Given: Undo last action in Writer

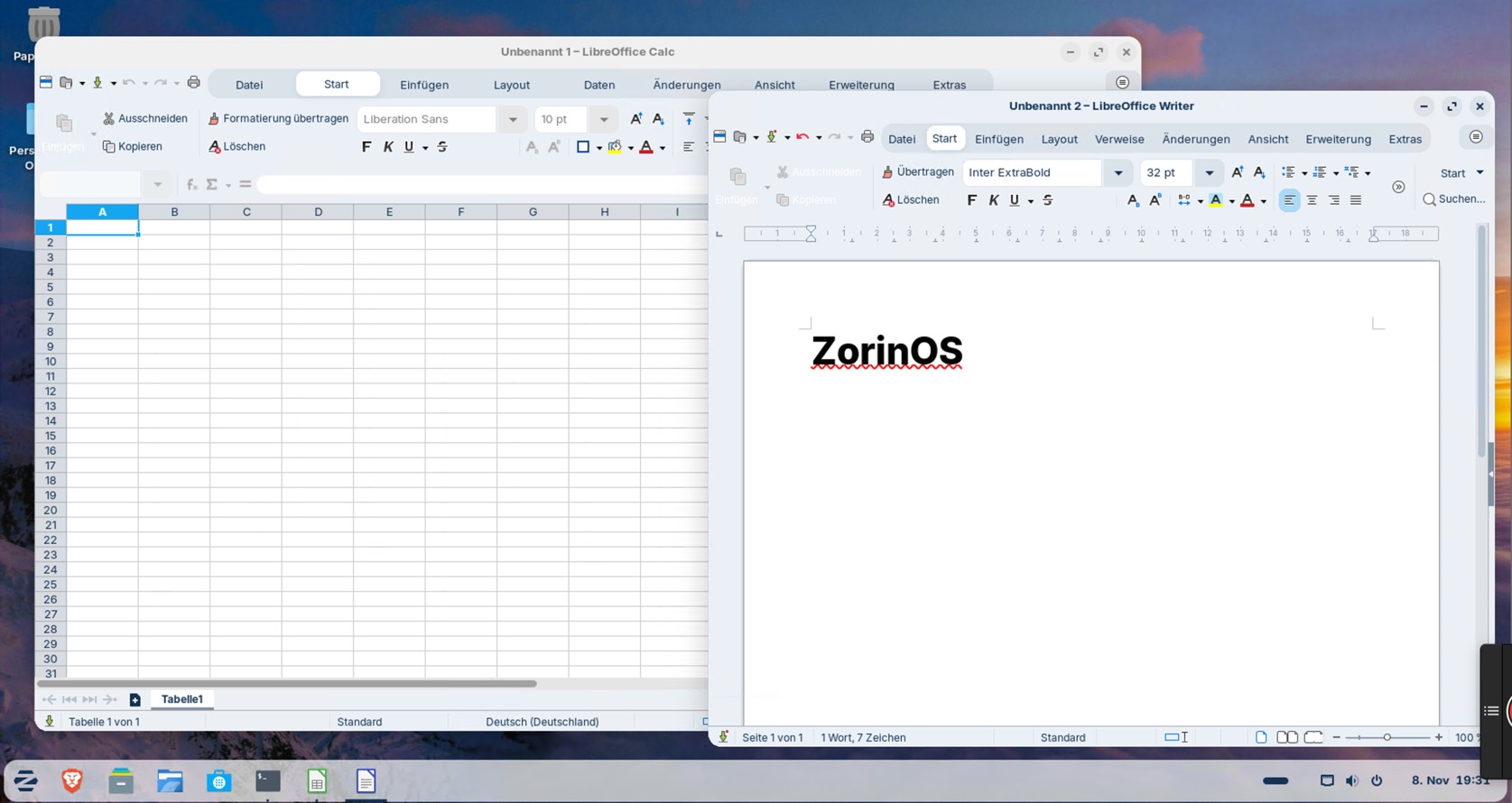Looking at the screenshot, I should (x=802, y=137).
